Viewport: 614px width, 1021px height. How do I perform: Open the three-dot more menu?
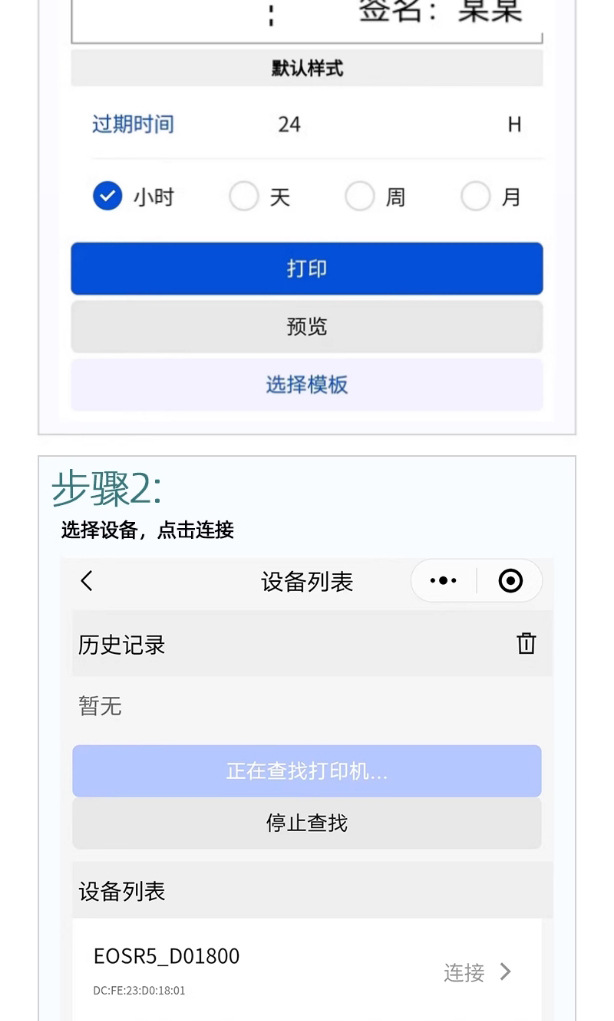[x=443, y=581]
